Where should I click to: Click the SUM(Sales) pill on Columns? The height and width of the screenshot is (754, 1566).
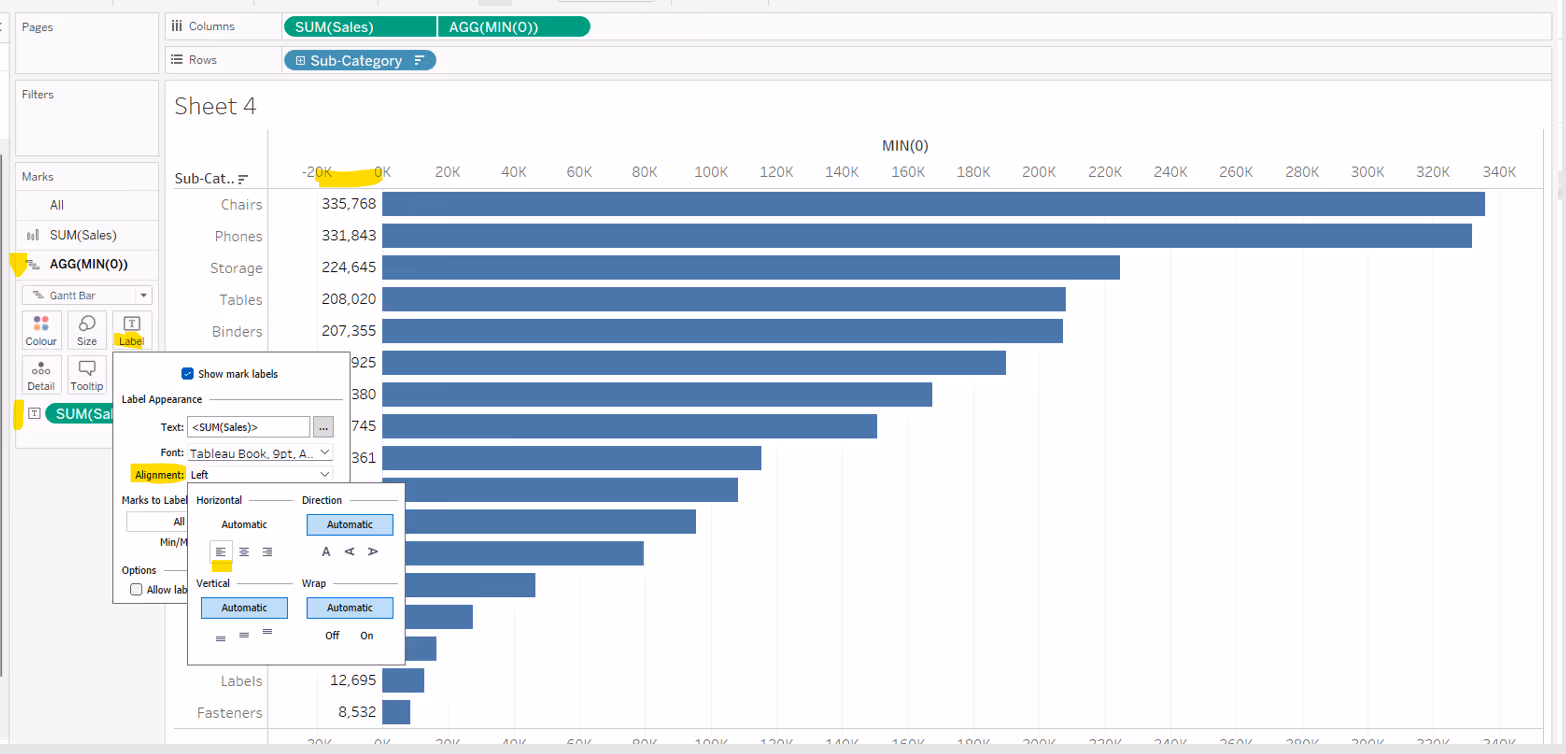360,27
